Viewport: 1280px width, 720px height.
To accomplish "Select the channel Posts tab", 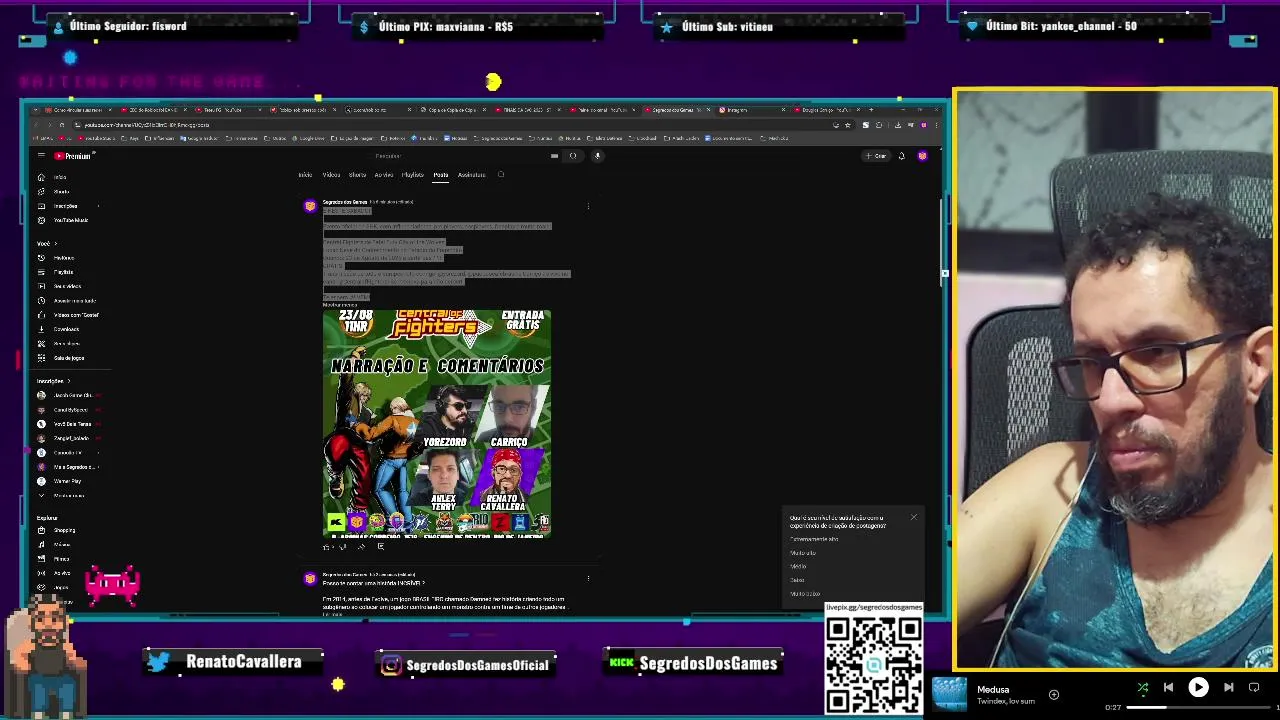I will pyautogui.click(x=440, y=175).
